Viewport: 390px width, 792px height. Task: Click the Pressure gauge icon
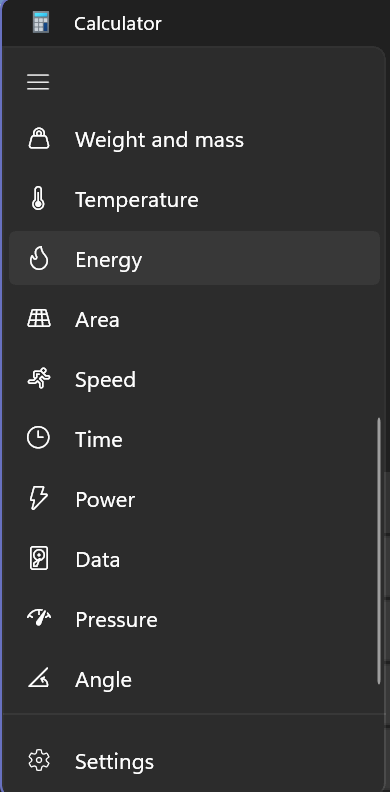point(39,617)
